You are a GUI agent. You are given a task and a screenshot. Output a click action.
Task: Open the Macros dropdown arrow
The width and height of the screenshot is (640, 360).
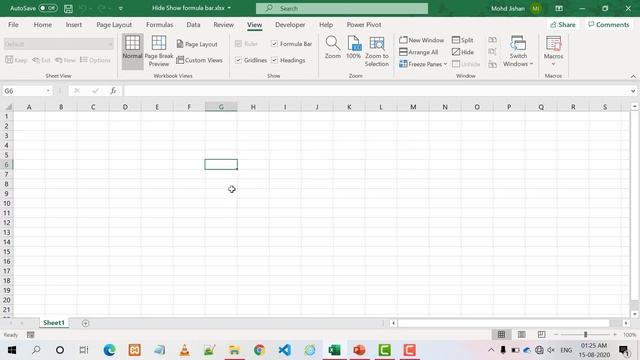(553, 64)
